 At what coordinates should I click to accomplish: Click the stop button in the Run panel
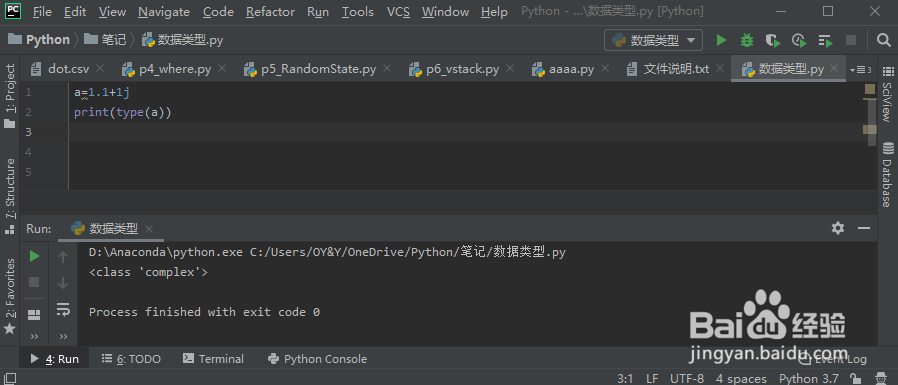tap(34, 282)
